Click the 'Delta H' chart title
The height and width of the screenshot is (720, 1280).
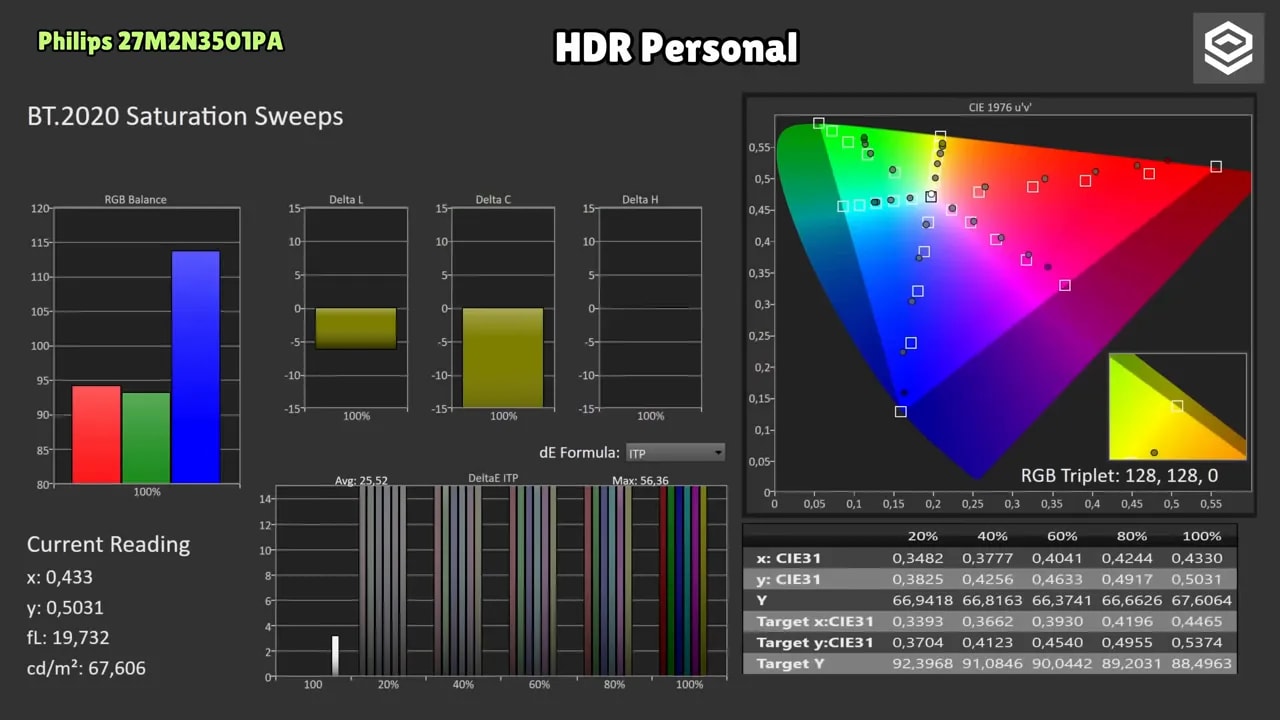[x=640, y=200]
